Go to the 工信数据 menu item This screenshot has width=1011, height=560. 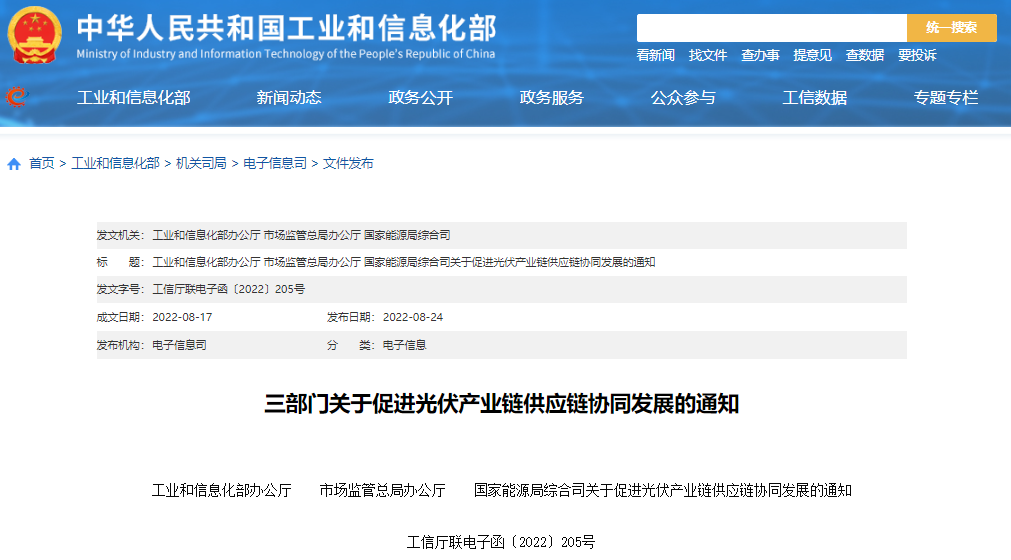(814, 98)
